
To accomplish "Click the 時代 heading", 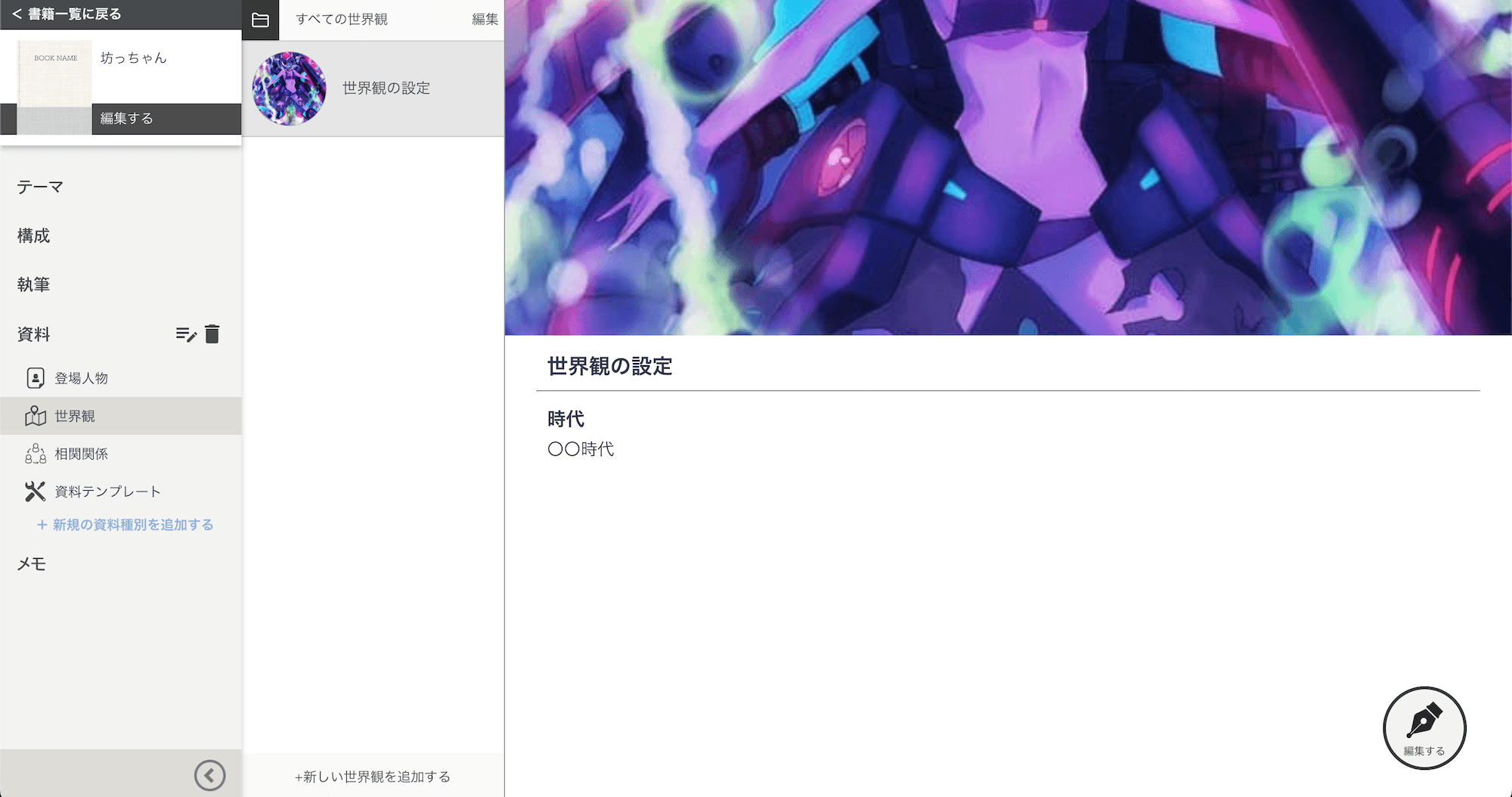I will coord(566,419).
